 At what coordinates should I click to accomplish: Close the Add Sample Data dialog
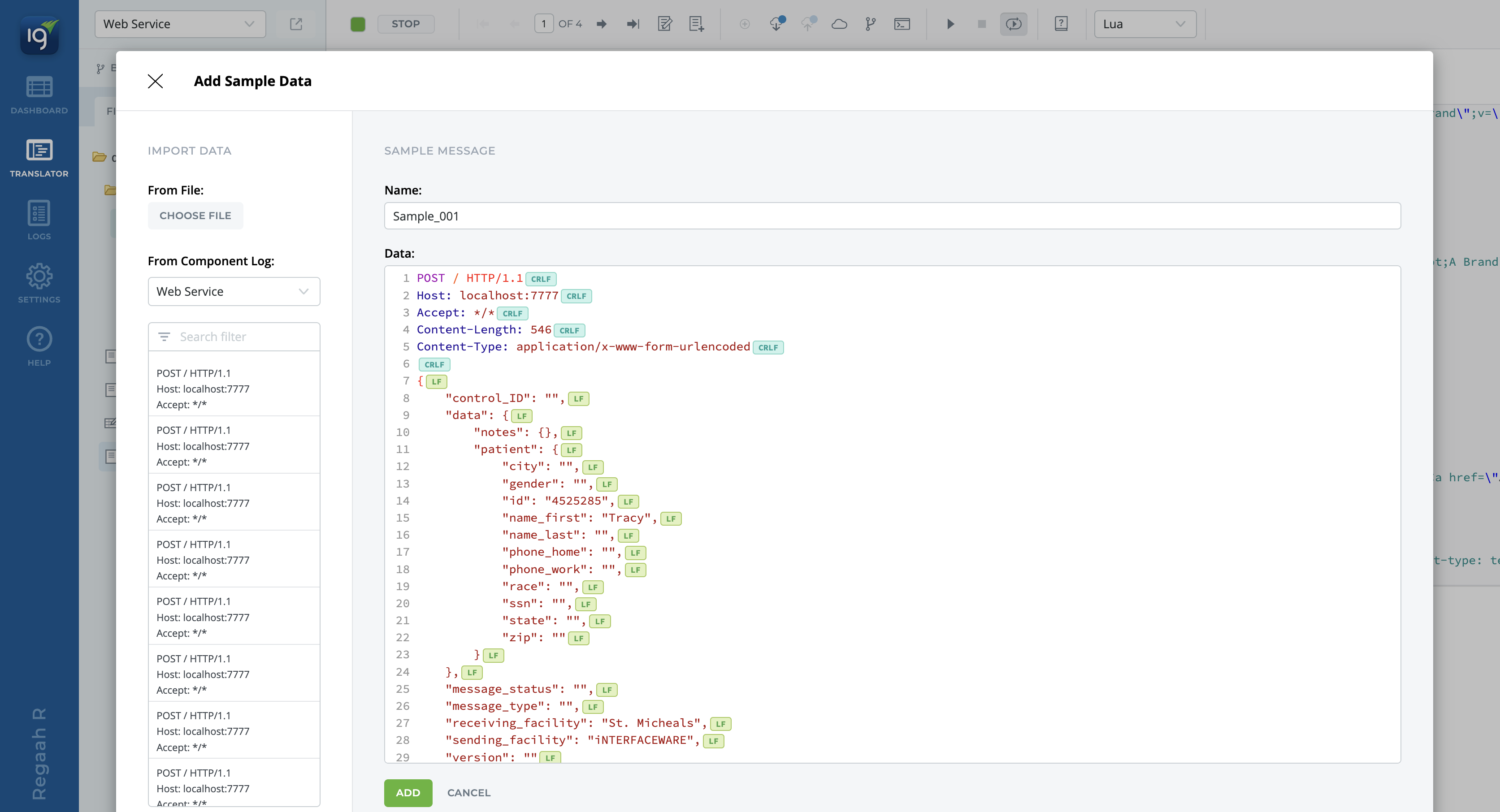[x=156, y=81]
